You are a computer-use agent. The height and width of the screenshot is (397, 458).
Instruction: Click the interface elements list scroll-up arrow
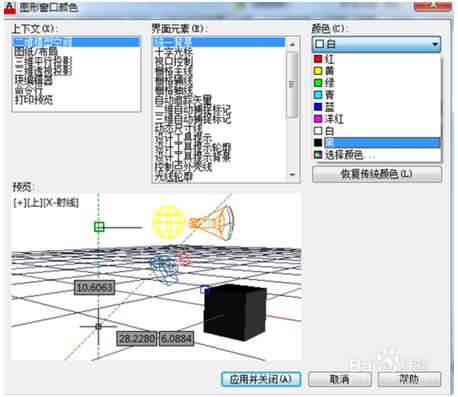pos(292,44)
